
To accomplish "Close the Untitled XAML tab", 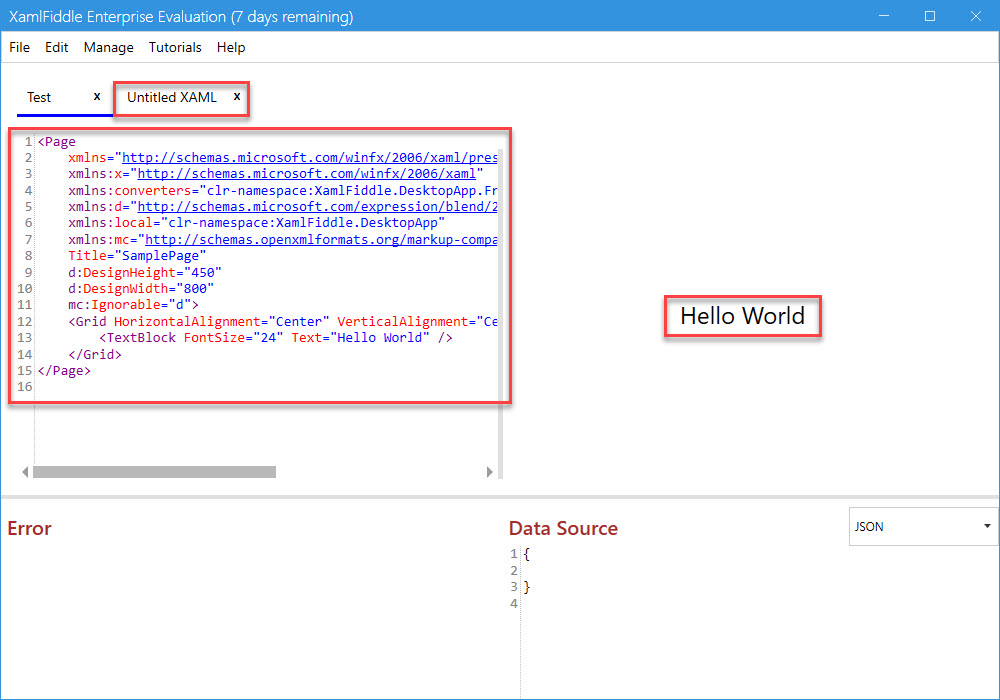I will coord(237,96).
